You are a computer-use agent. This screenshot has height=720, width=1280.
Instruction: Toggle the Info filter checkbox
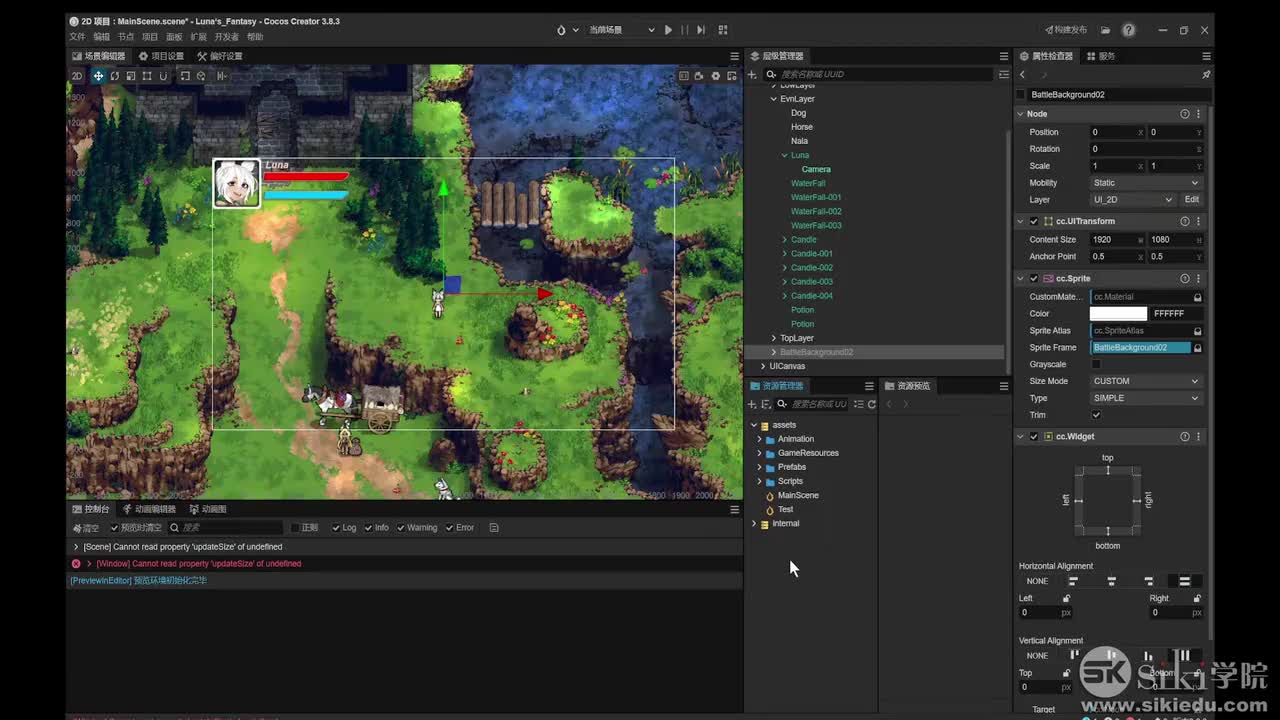point(369,528)
